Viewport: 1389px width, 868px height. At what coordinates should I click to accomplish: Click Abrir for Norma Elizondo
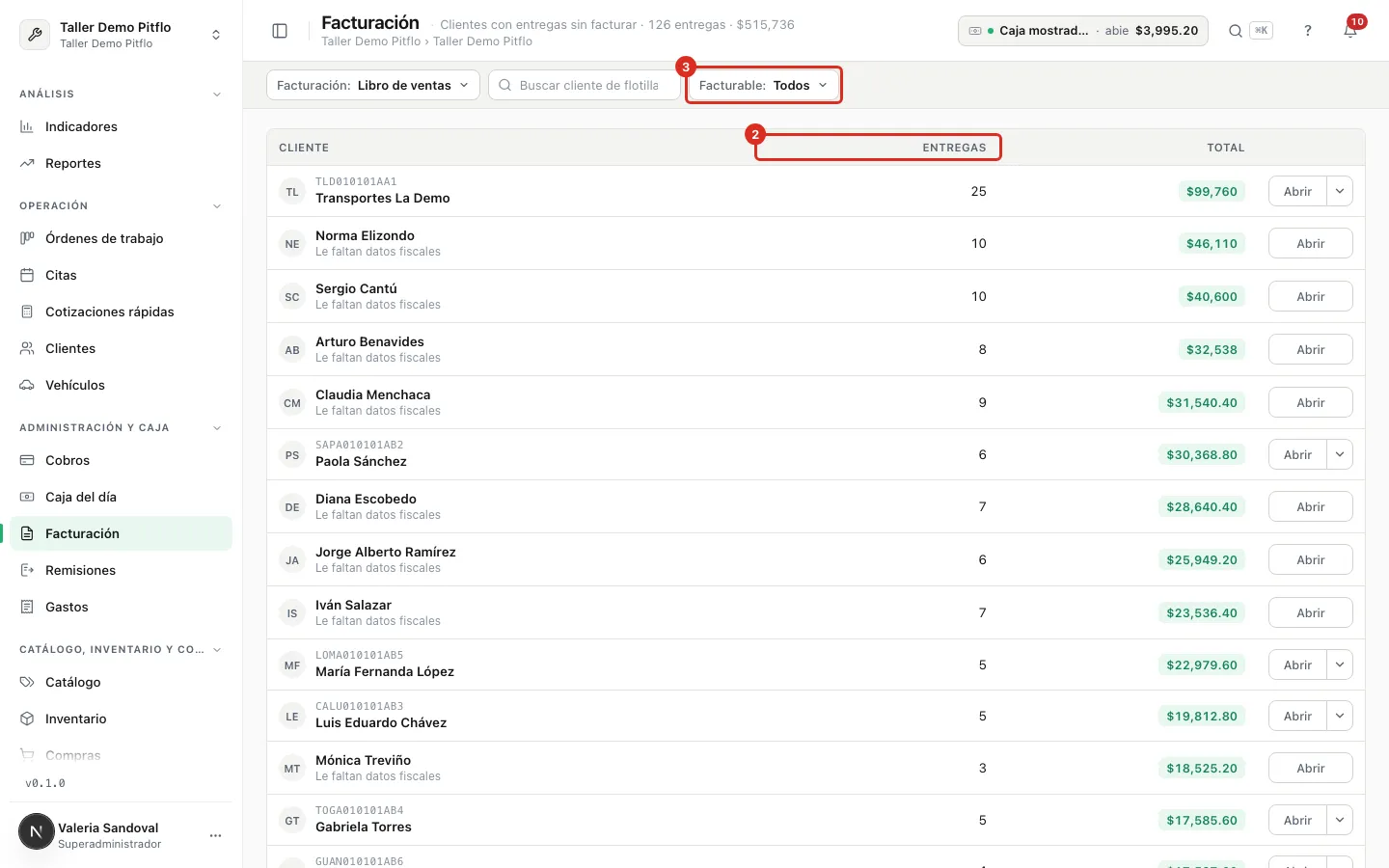1310,243
